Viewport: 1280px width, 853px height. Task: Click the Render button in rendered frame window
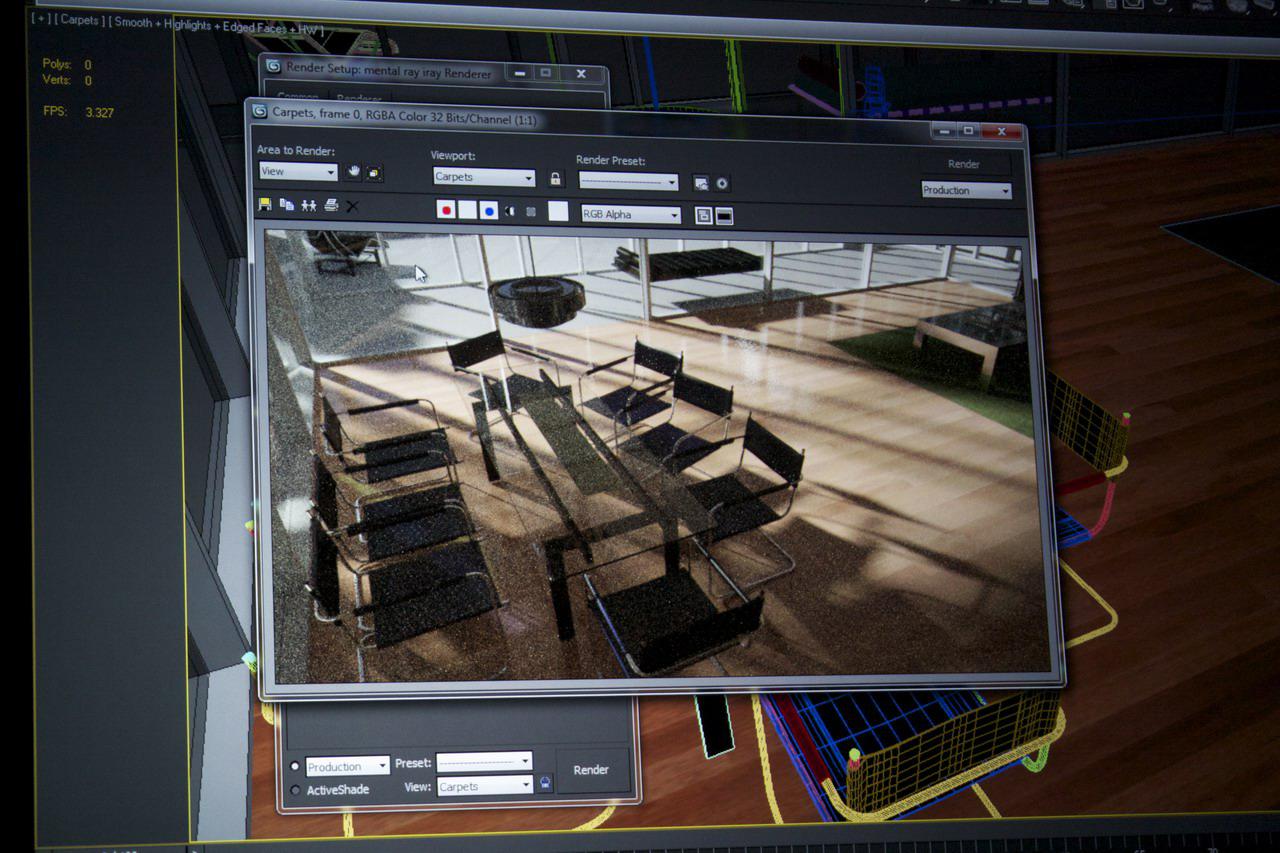(x=963, y=164)
